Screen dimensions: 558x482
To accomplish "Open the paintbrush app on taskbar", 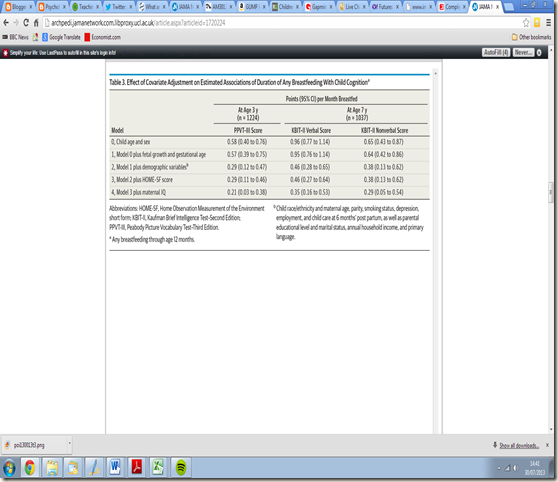I will pos(94,467).
